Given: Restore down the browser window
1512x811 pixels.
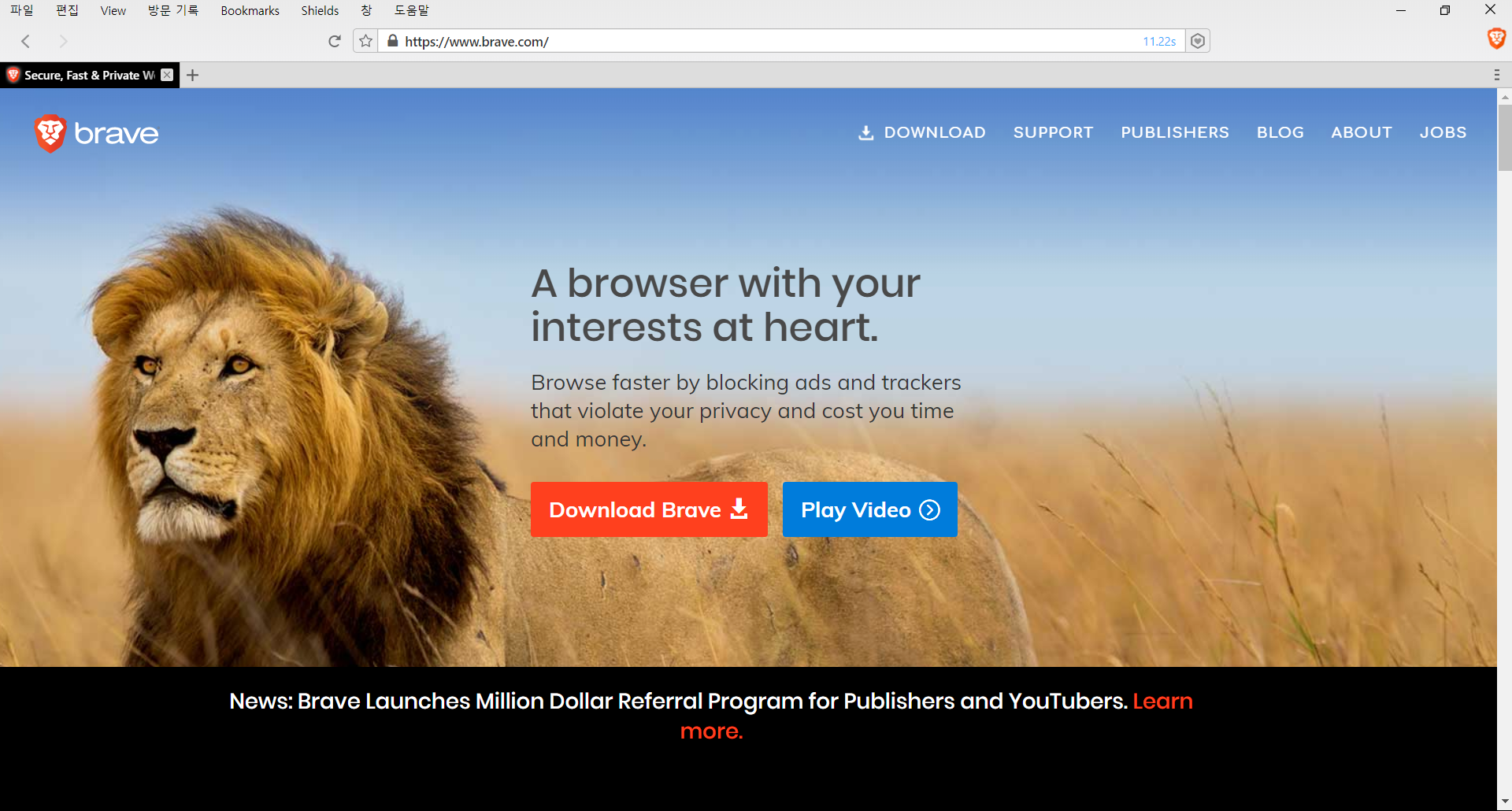Looking at the screenshot, I should click(x=1445, y=10).
